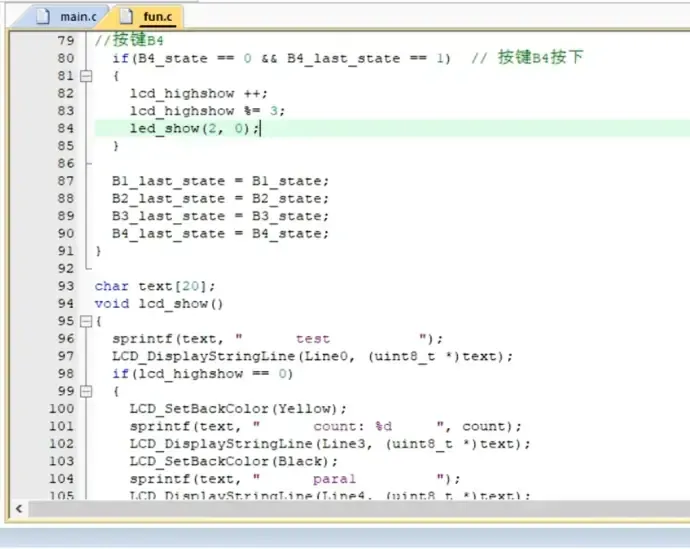Collapse the lcd_show function at line 95
Screen dimensions: 690x549
(x=85, y=321)
